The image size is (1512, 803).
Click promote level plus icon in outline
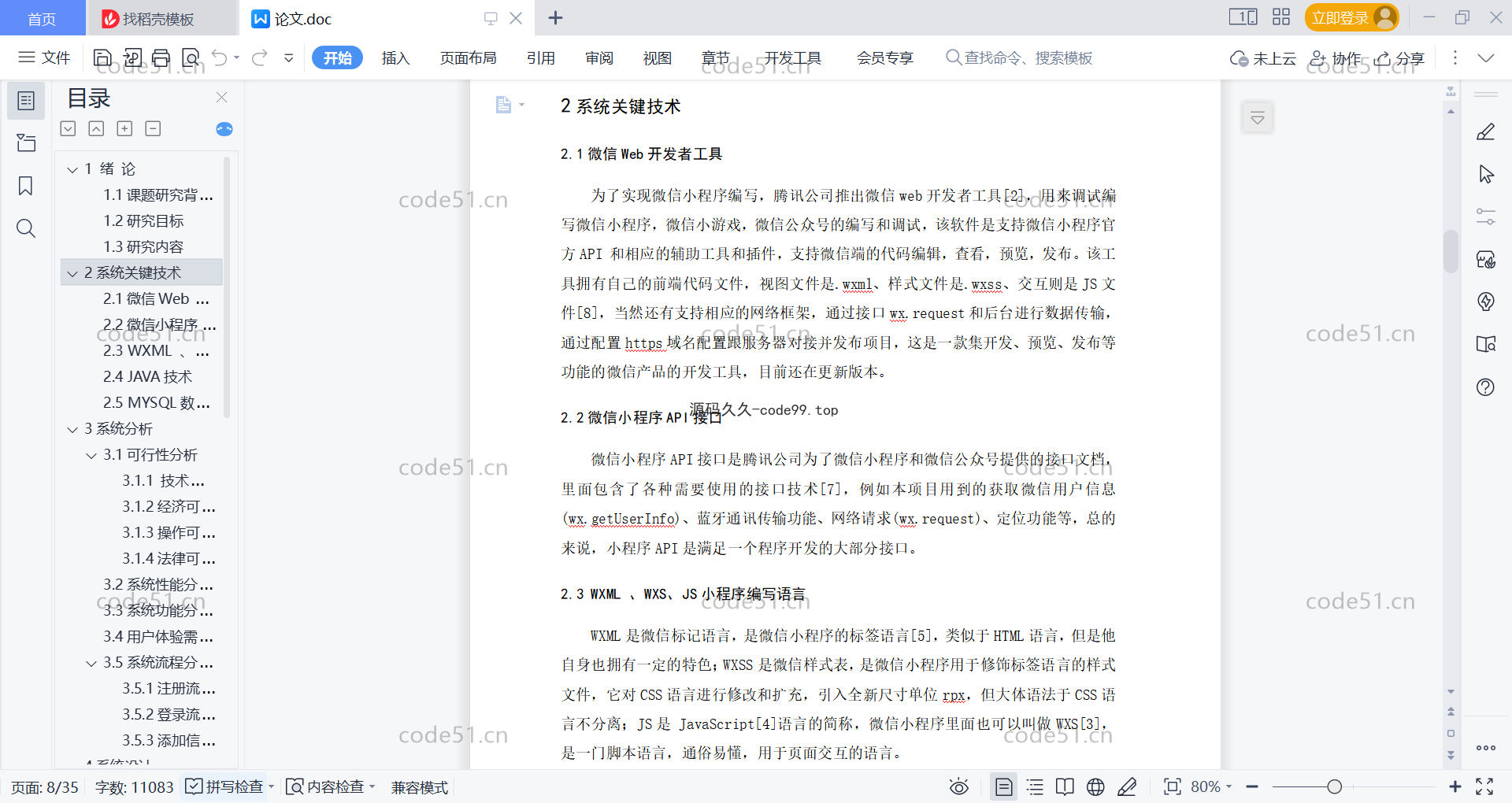(x=124, y=128)
